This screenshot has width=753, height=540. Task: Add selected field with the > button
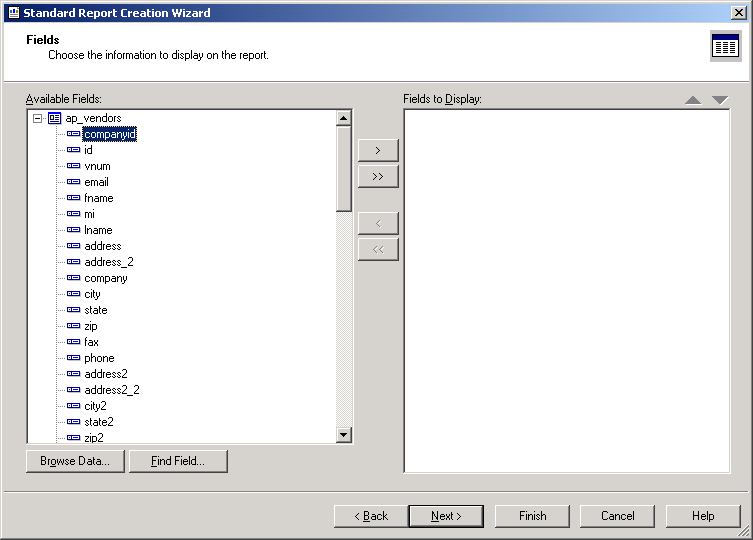(x=378, y=150)
